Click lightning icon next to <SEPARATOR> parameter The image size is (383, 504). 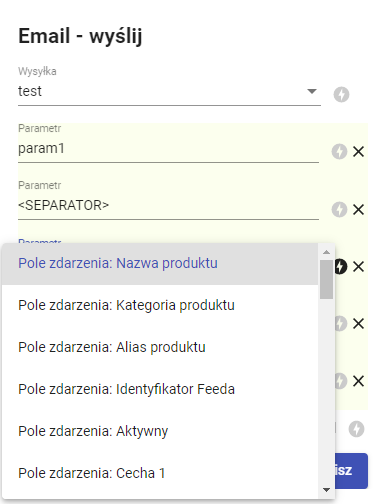339,209
